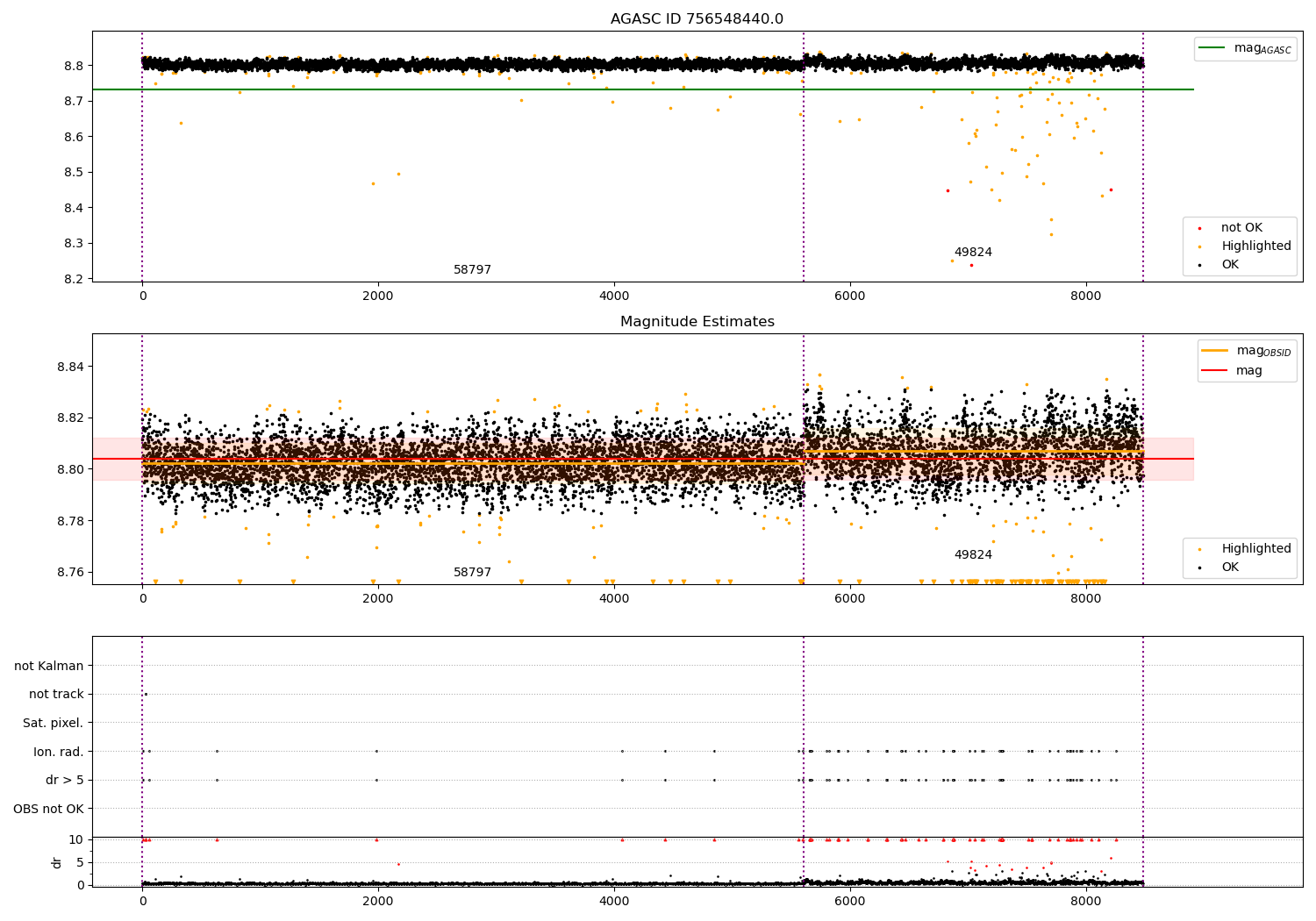
Task: Click the 5 tick on the dr axis
Action: (x=81, y=862)
